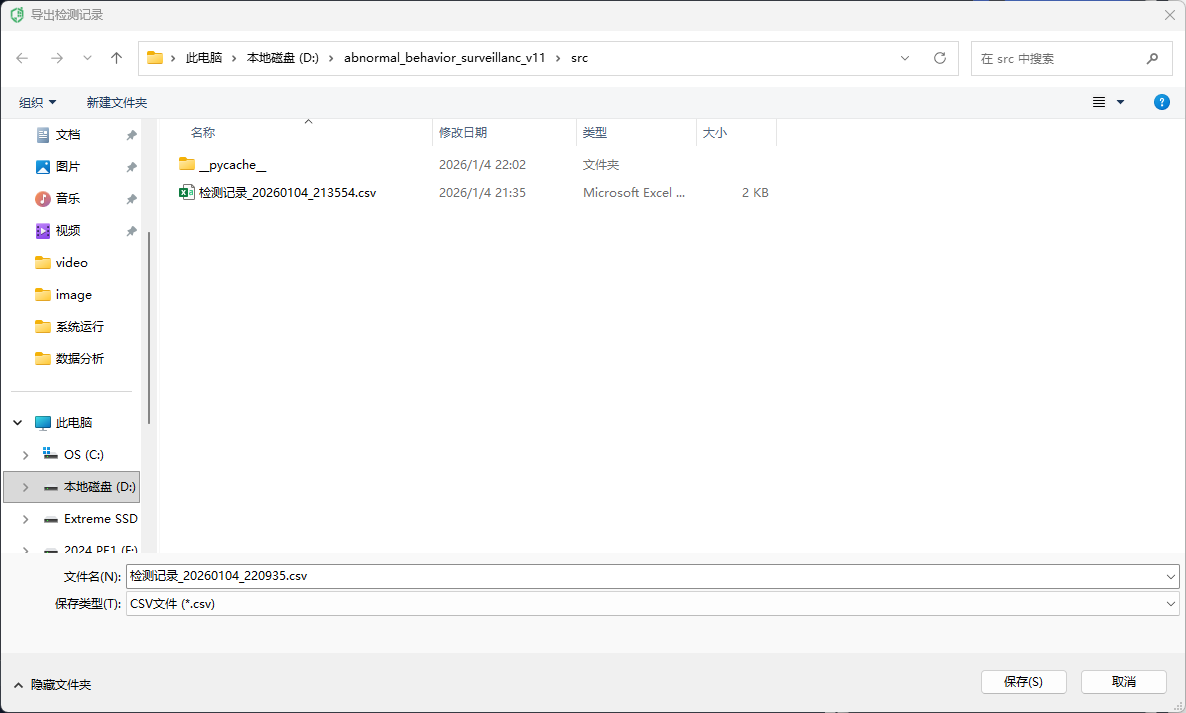
Task: Refresh the src folder listing
Action: 939,58
